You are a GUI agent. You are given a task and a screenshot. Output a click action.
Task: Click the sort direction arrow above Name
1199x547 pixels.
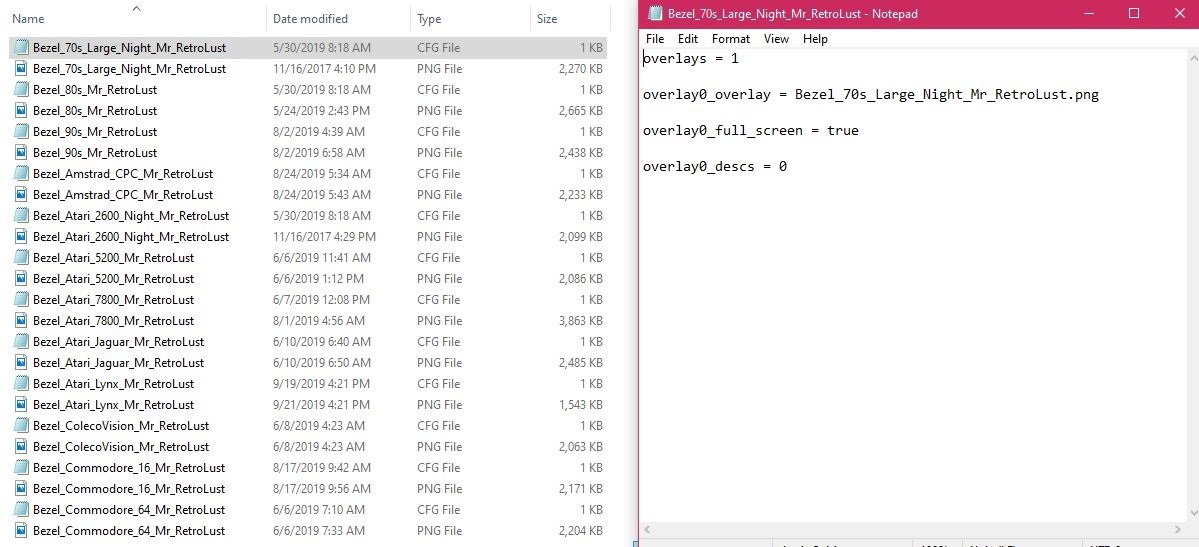(136, 8)
